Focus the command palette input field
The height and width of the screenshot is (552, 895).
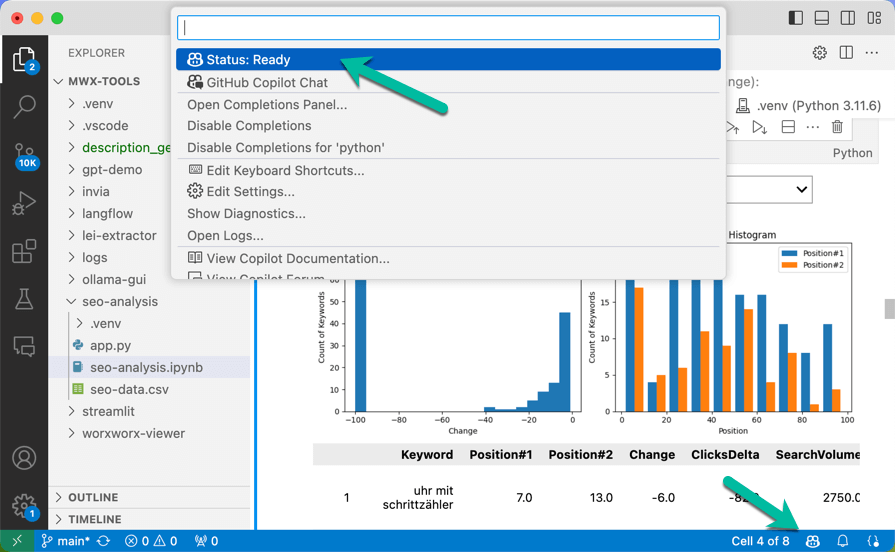[x=448, y=28]
